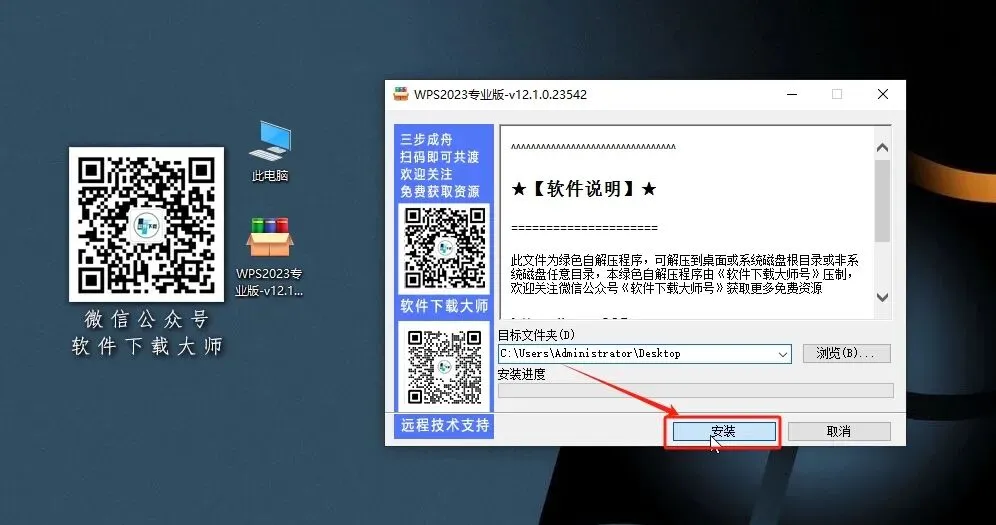This screenshot has width=996, height=525.
Task: Click the description scrollbar thumb
Action: [882, 201]
